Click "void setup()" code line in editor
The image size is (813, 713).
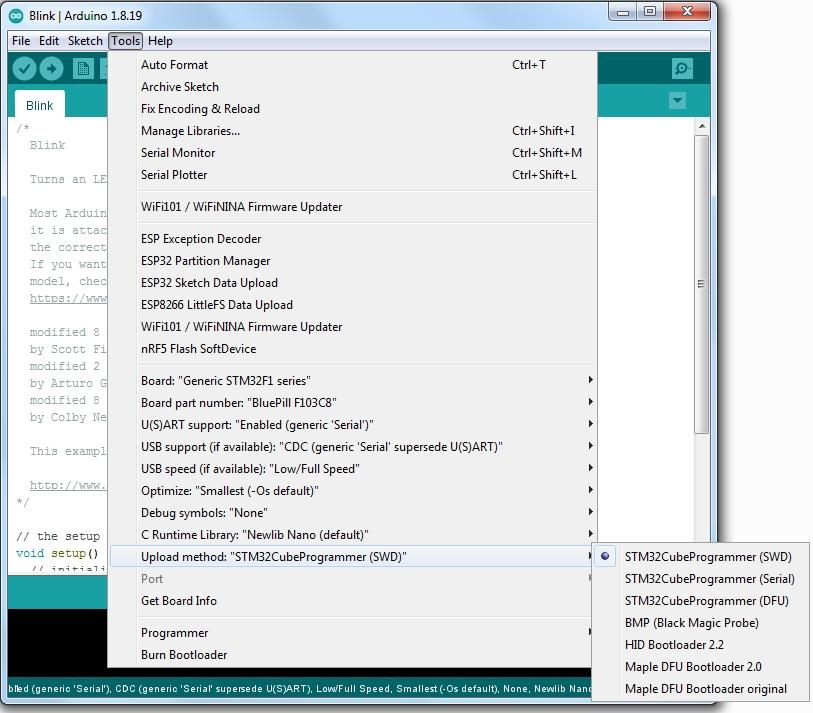click(57, 553)
